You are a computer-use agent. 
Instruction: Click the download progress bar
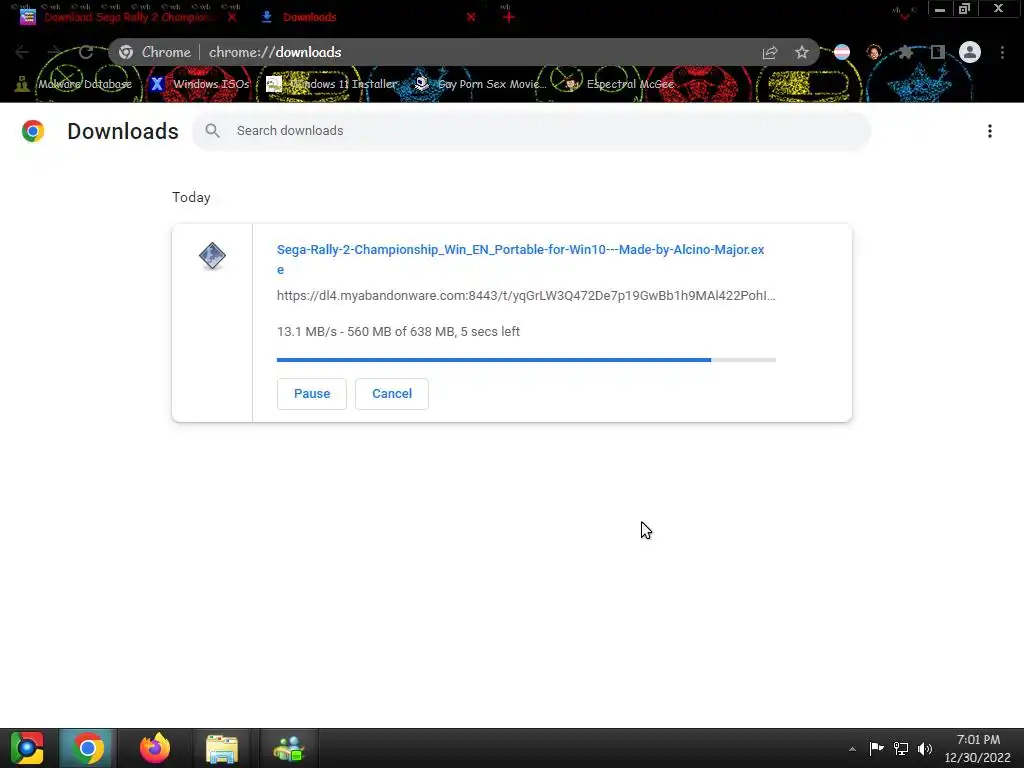point(526,360)
